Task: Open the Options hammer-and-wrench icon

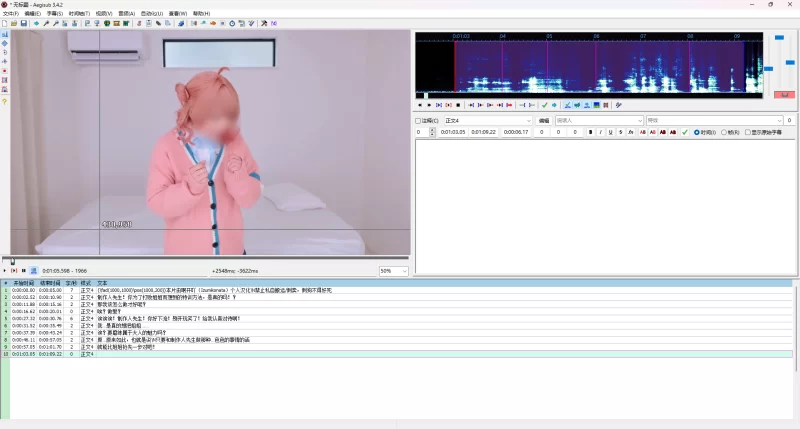Action: coord(263,23)
